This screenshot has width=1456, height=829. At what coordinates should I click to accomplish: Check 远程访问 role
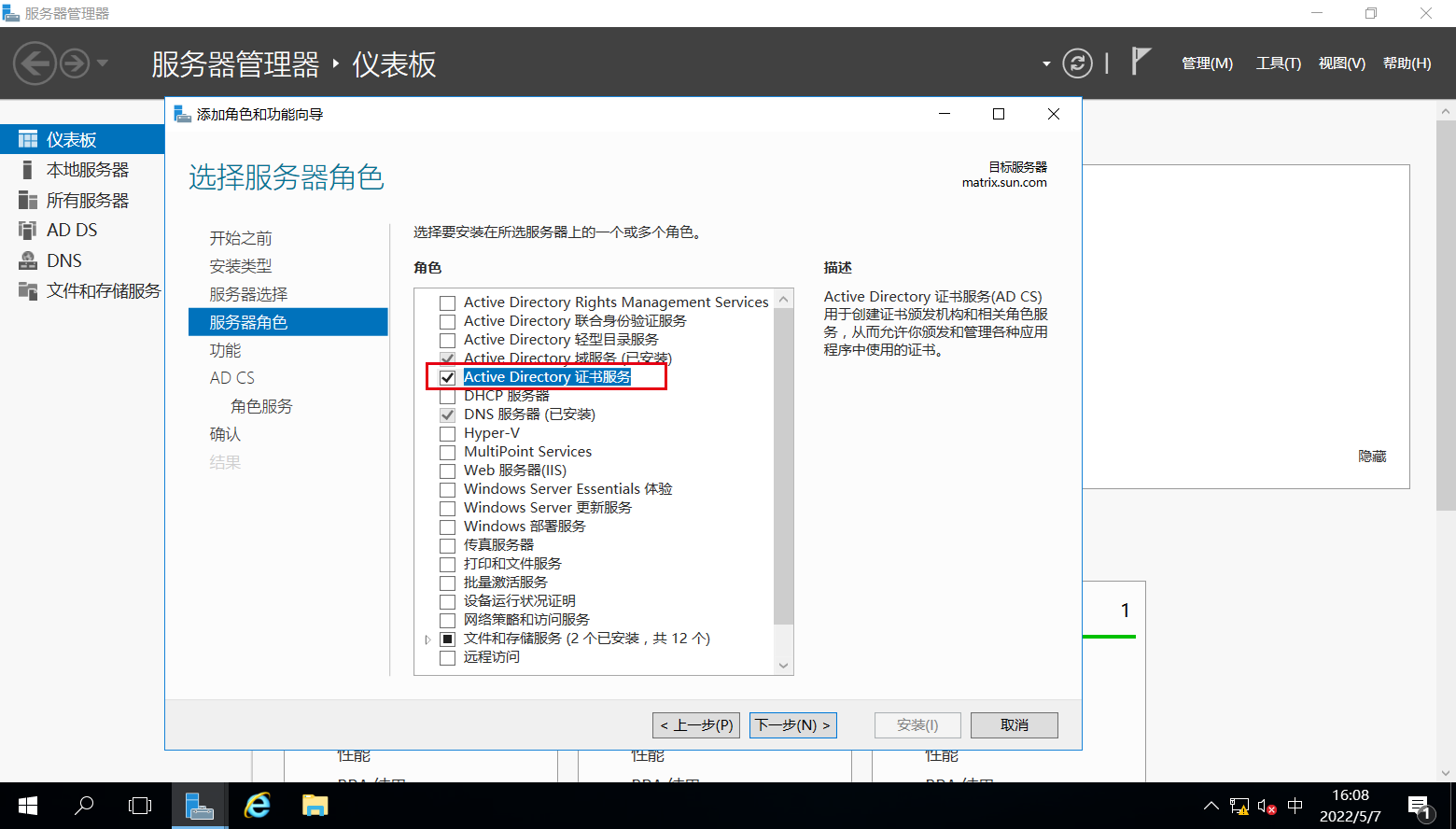coord(448,657)
